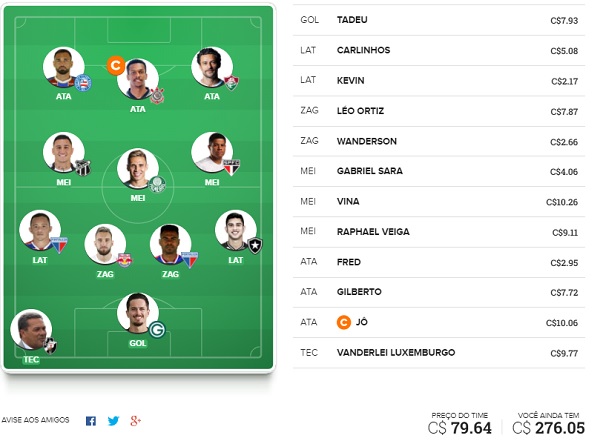Click the Goiás crest by the goalkeeper
The height and width of the screenshot is (441, 600).
pyautogui.click(x=157, y=330)
